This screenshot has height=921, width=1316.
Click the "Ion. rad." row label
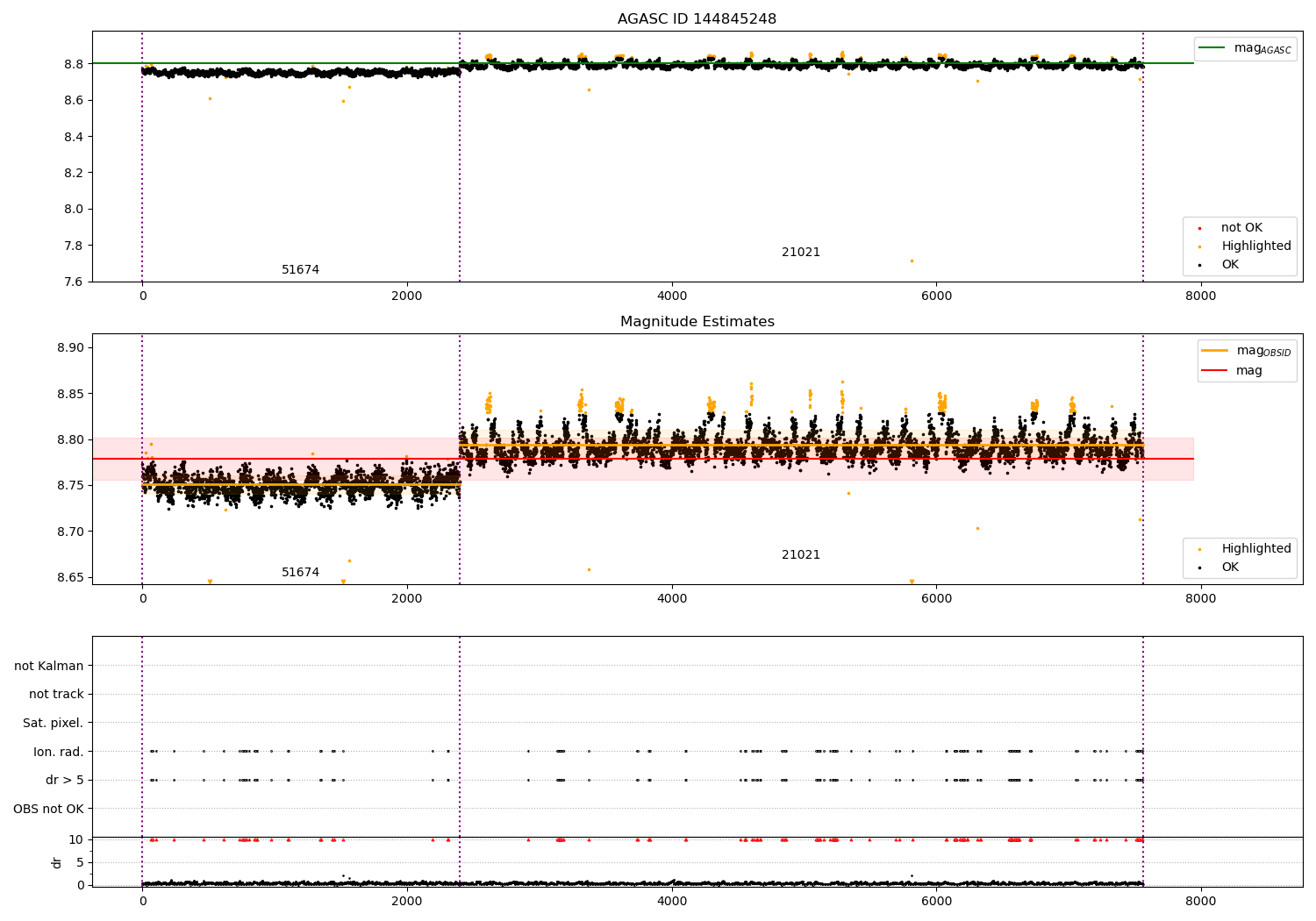click(x=59, y=752)
